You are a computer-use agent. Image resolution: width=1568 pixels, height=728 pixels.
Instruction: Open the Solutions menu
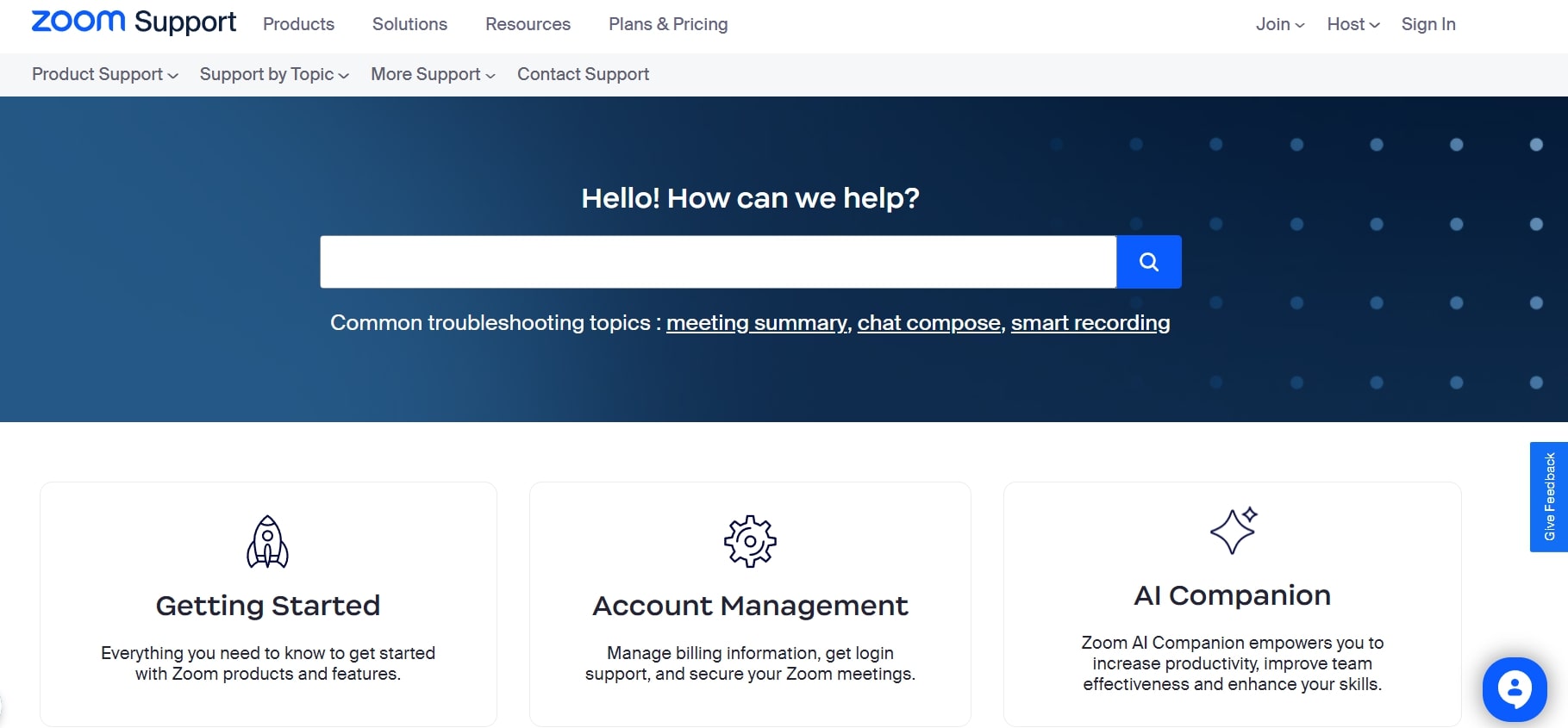(409, 24)
